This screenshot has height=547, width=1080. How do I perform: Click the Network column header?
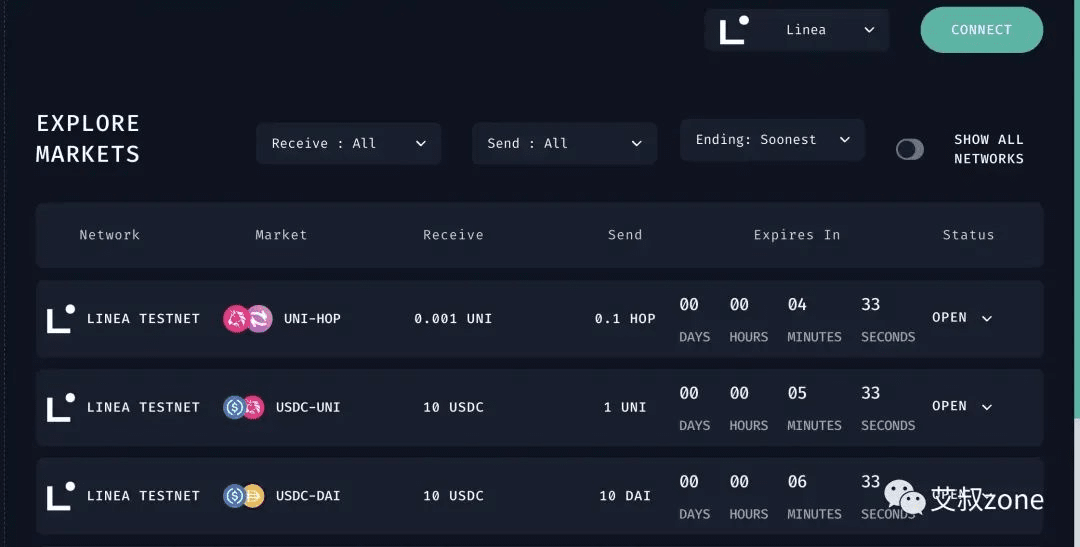tap(110, 235)
